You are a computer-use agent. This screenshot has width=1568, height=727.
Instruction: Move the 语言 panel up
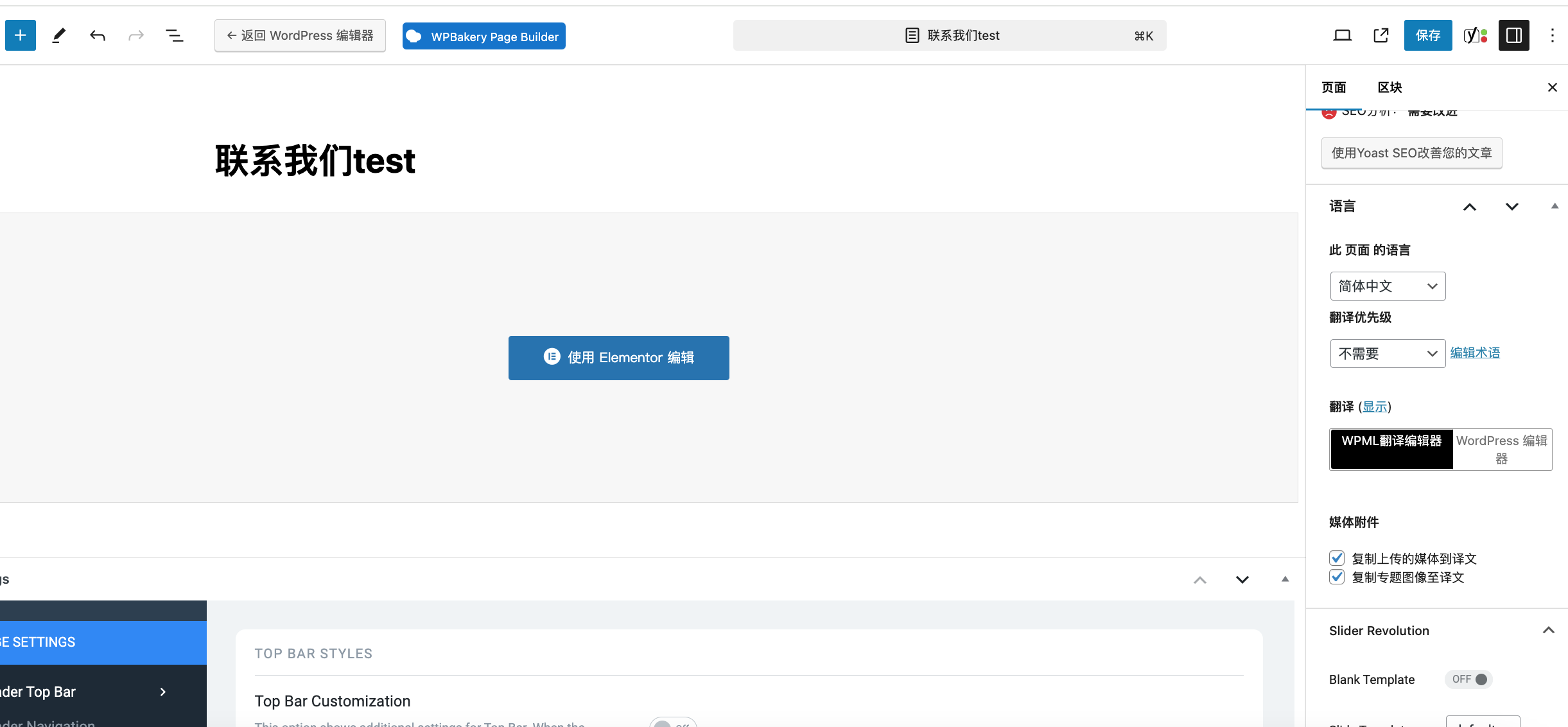[x=1470, y=207]
